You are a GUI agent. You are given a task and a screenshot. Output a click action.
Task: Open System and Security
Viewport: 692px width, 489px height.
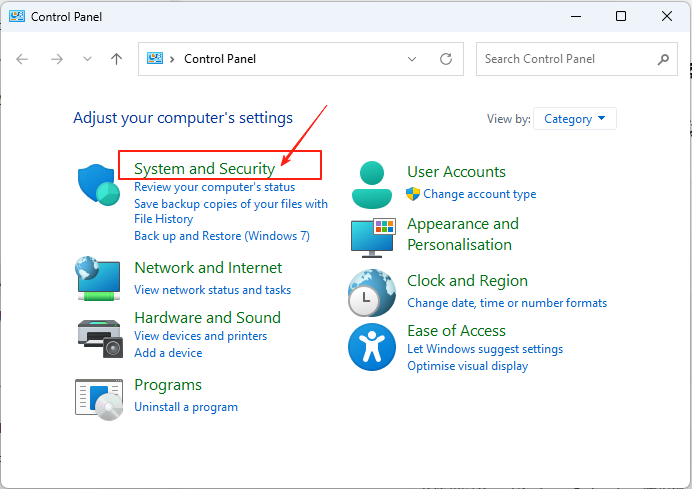204,168
